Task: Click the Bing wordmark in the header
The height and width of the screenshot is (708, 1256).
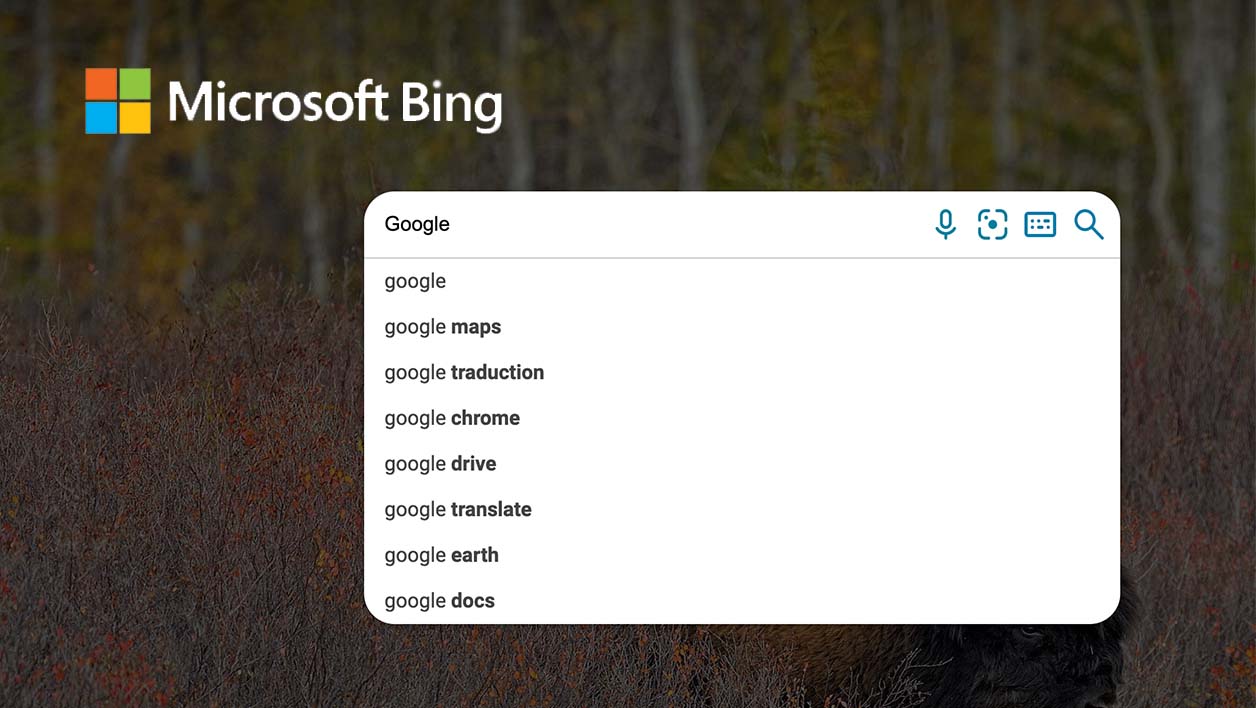Action: 451,104
